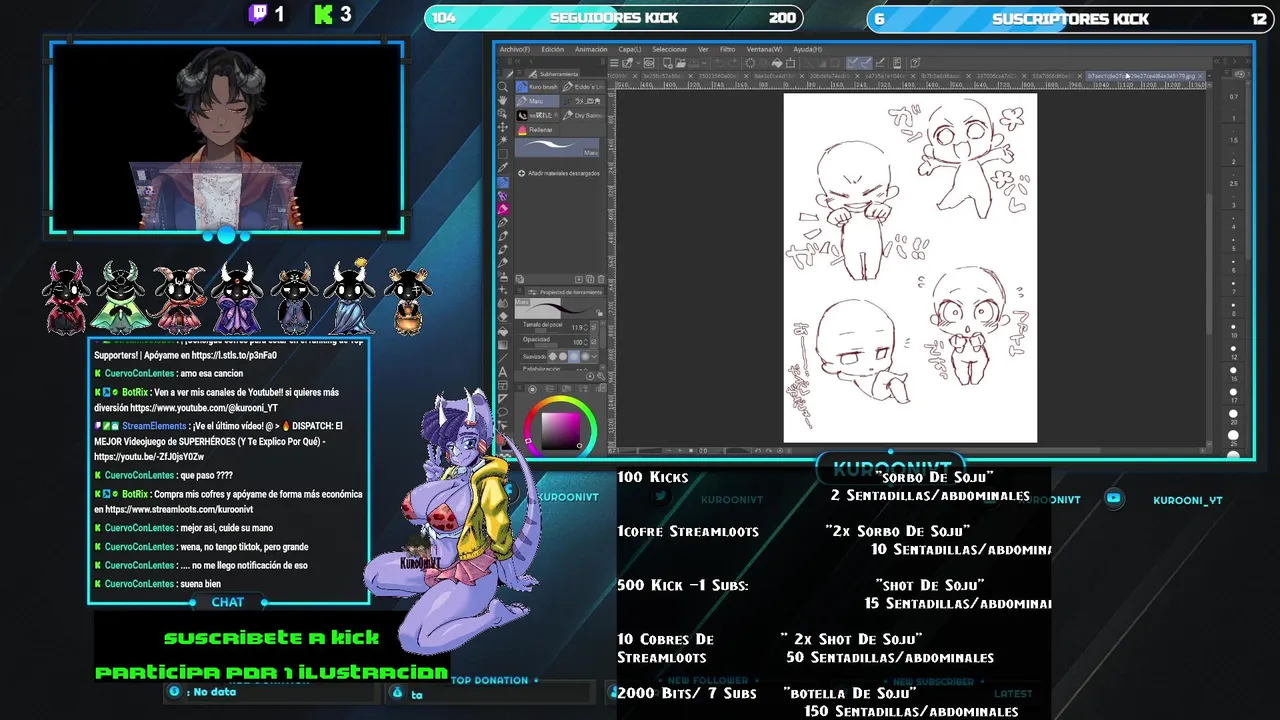
Task: Click the New document icon in the command bar
Action: click(668, 63)
